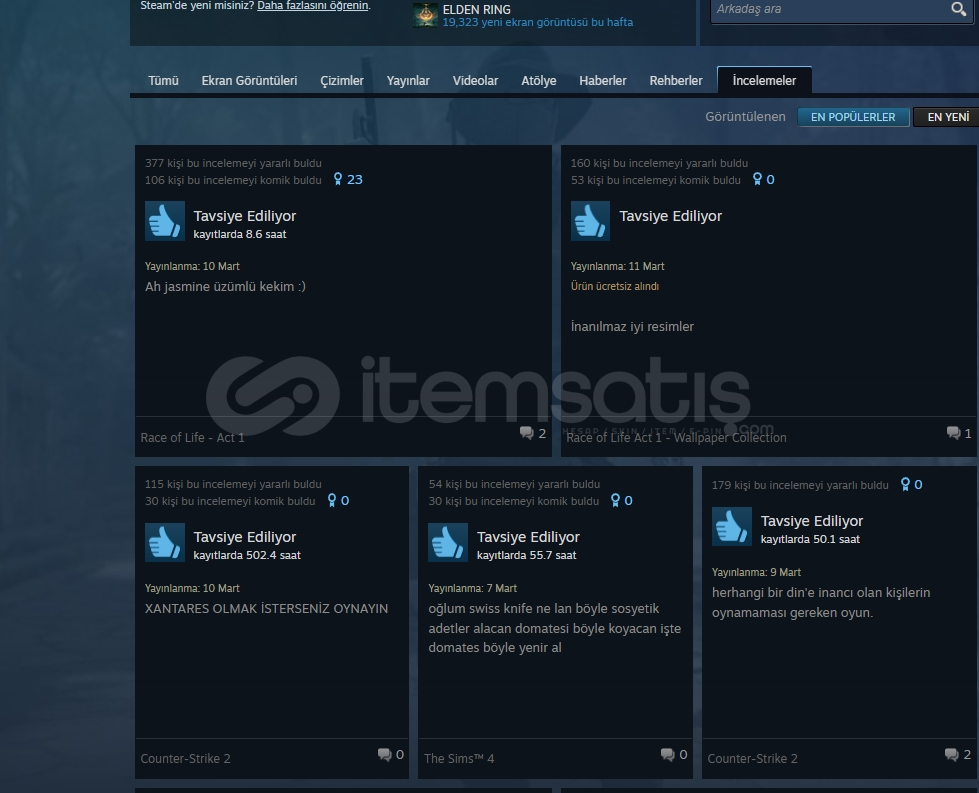Open review text 'Ah jasmine üzümlü kekim :)'
Viewport: 979px width, 793px height.
pyautogui.click(x=225, y=287)
